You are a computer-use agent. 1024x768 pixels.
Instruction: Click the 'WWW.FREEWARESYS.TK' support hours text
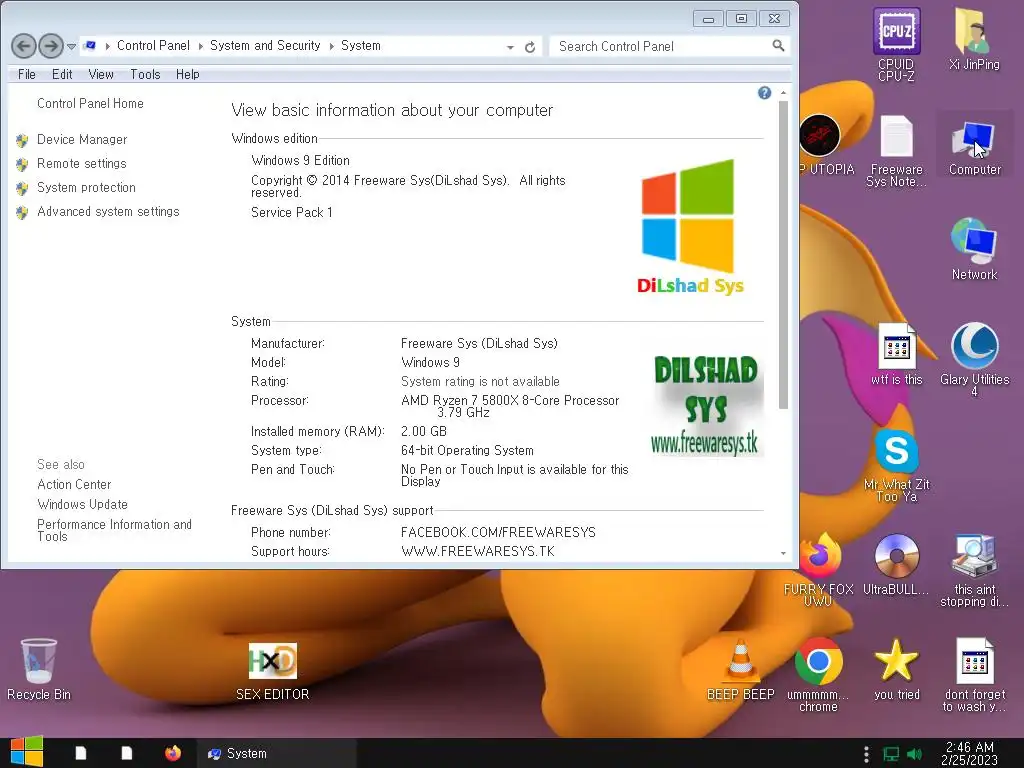point(477,551)
